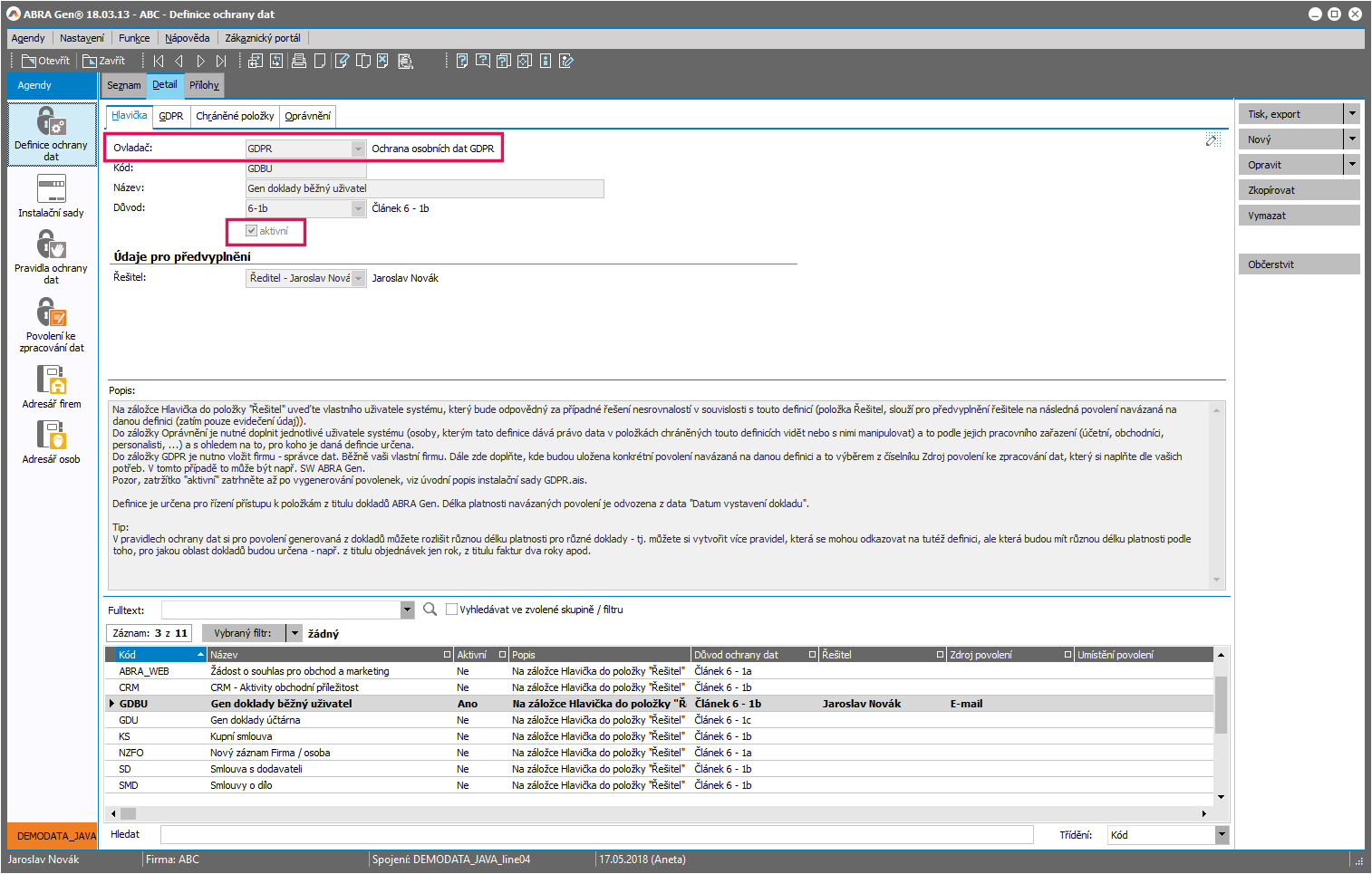This screenshot has height=874, width=1372.
Task: Expand the Ovladač dropdown
Action: [358, 149]
